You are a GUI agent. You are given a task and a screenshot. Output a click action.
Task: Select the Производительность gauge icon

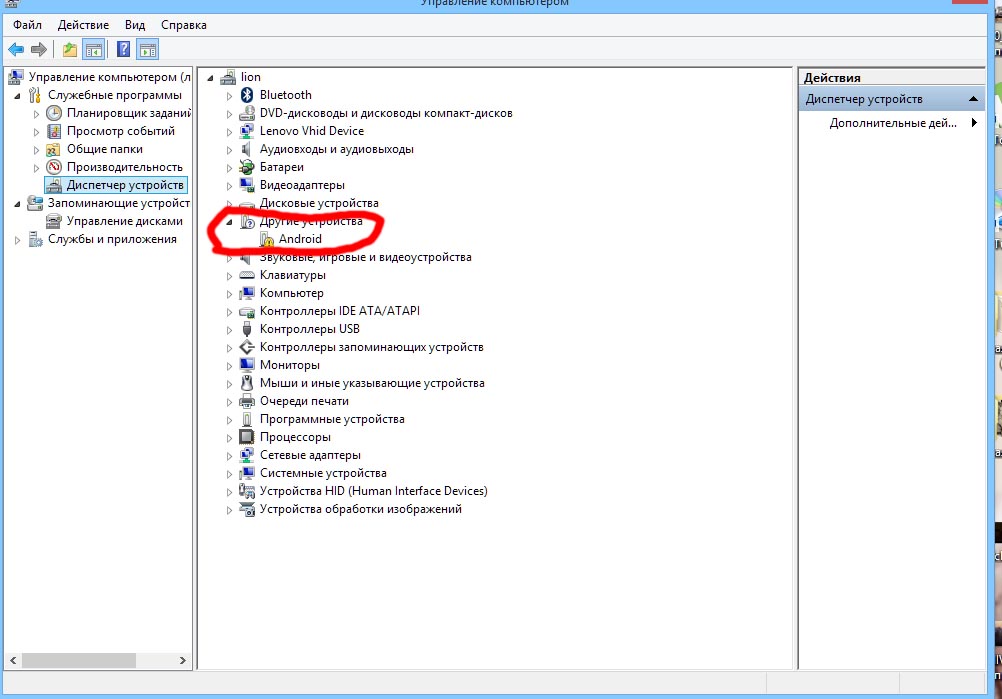point(54,167)
